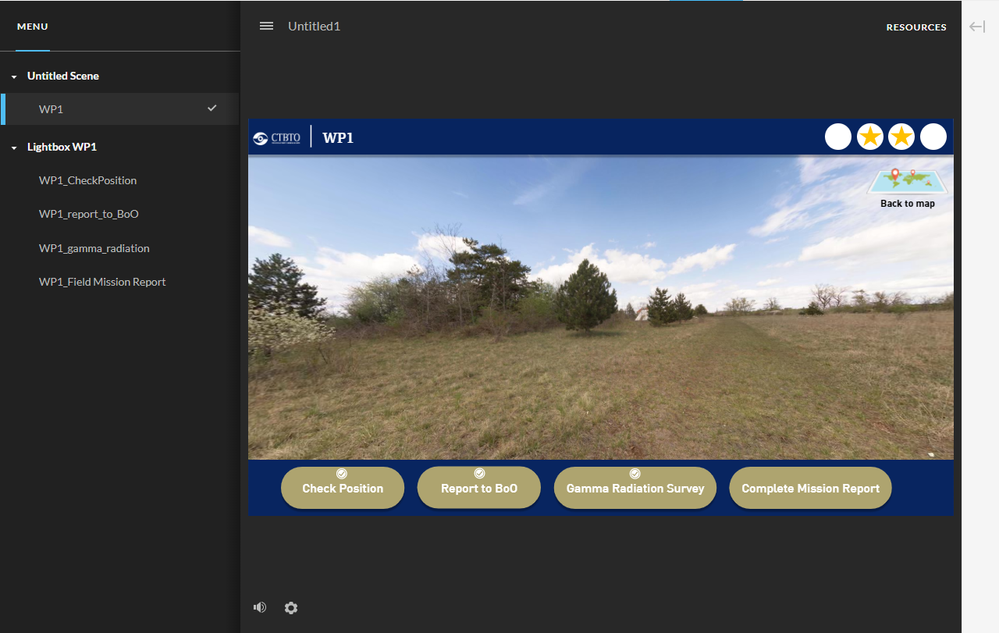
Task: Select the MENU tab
Action: coord(32,27)
